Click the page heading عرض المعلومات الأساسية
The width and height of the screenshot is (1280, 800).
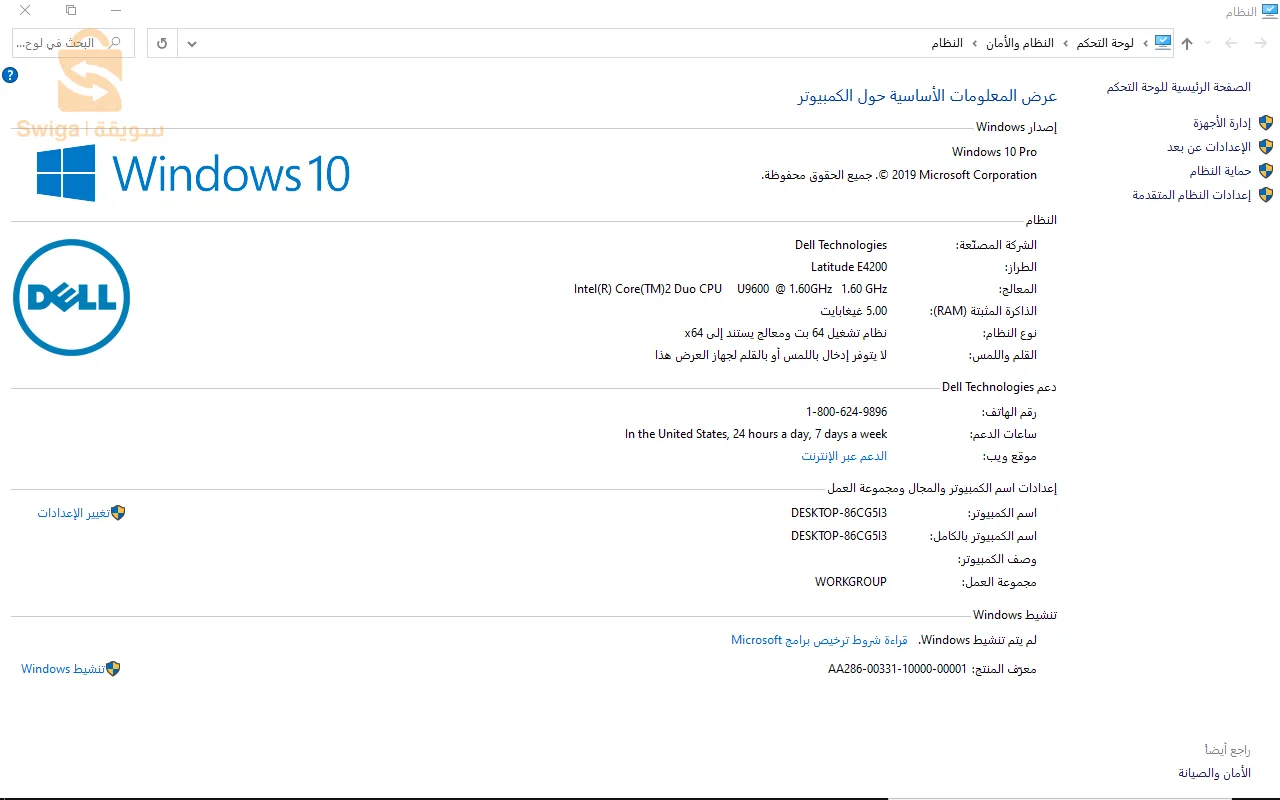click(x=927, y=96)
